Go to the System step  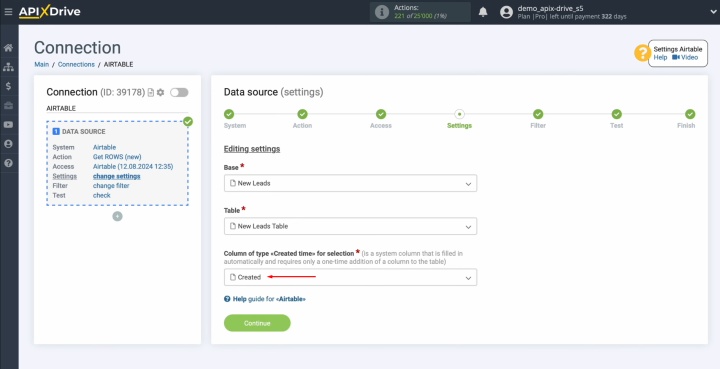(x=229, y=114)
